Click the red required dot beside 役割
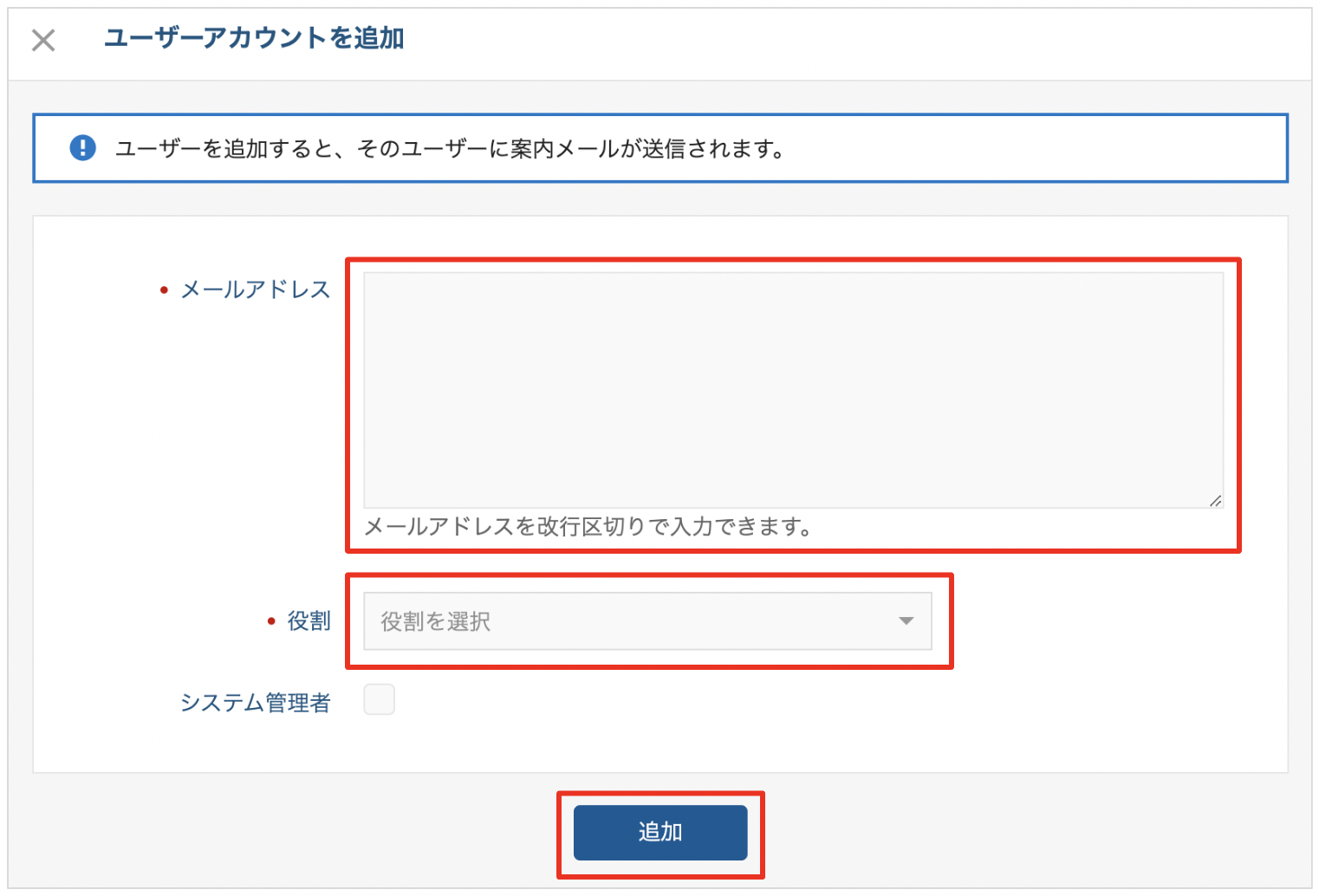Image resolution: width=1319 pixels, height=896 pixels. [x=271, y=621]
